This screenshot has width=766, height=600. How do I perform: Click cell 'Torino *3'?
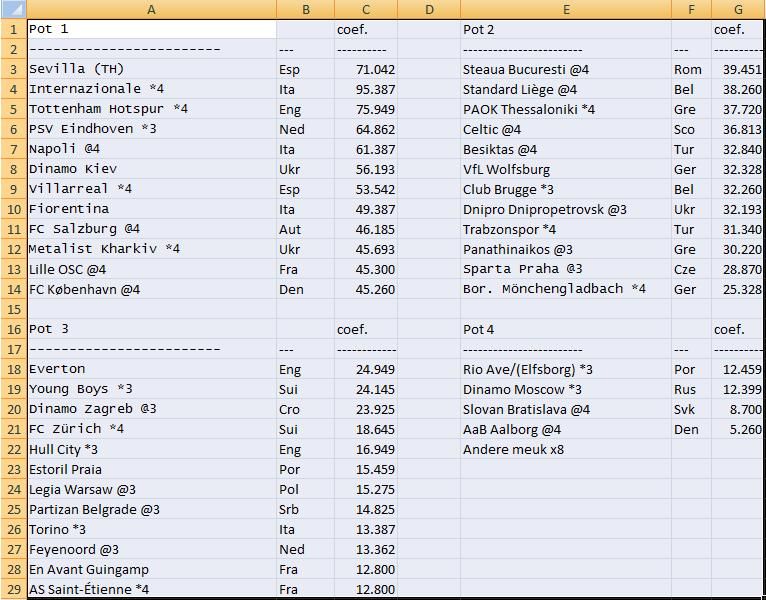(151, 530)
